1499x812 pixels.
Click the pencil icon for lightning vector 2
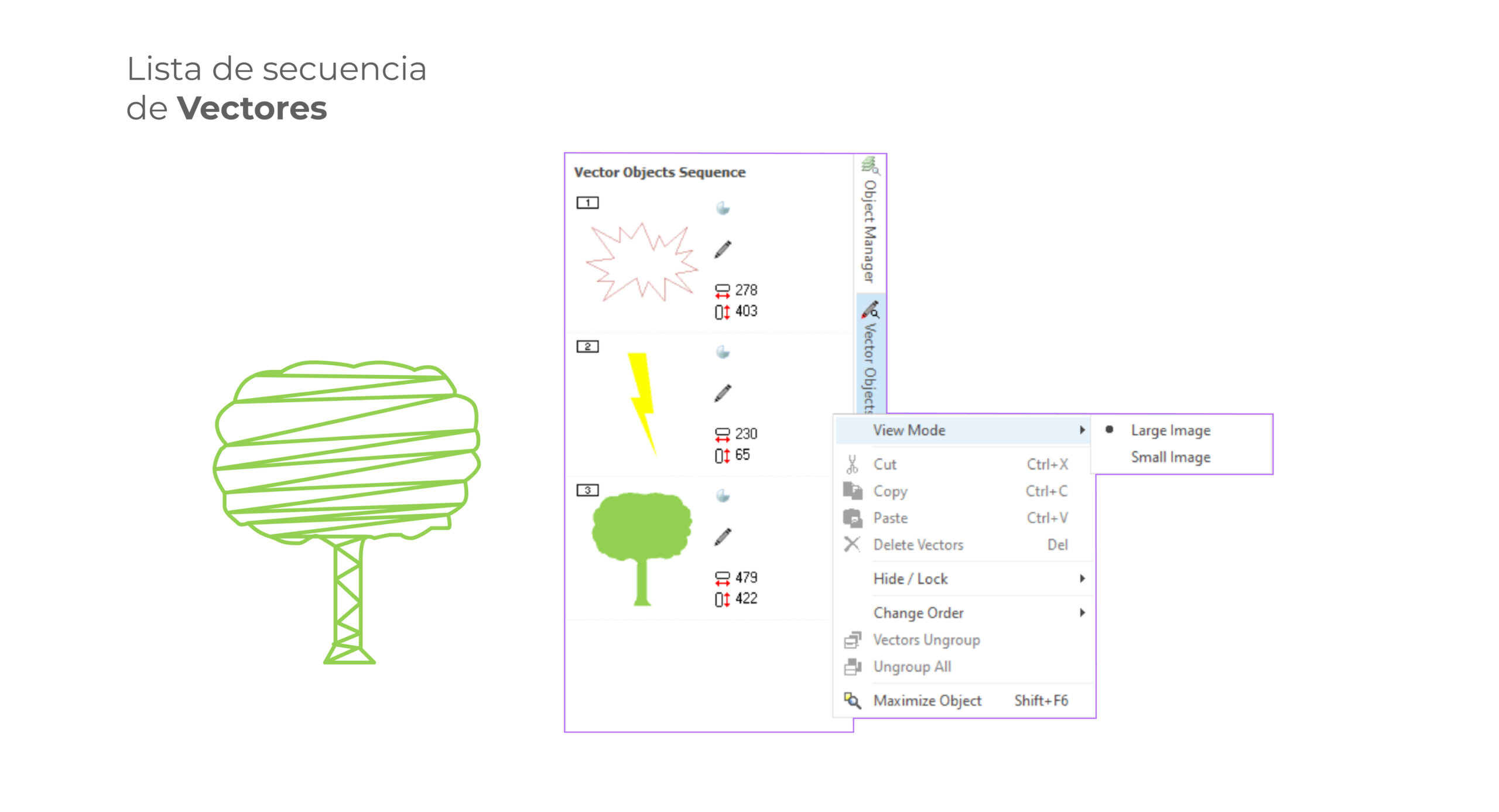(x=723, y=393)
